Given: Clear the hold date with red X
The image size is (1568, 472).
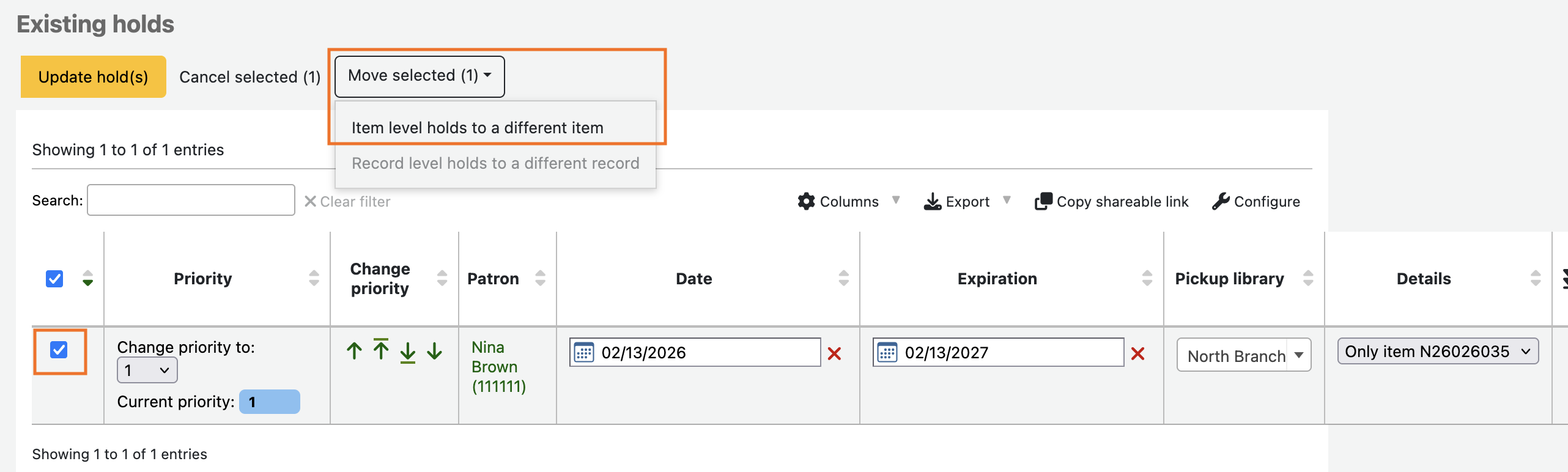Looking at the screenshot, I should point(834,354).
